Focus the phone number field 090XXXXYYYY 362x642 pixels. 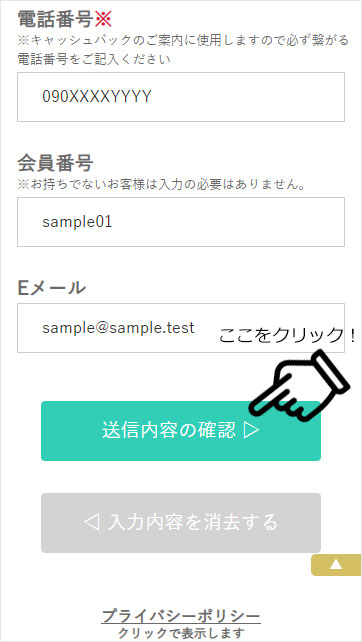(181, 97)
